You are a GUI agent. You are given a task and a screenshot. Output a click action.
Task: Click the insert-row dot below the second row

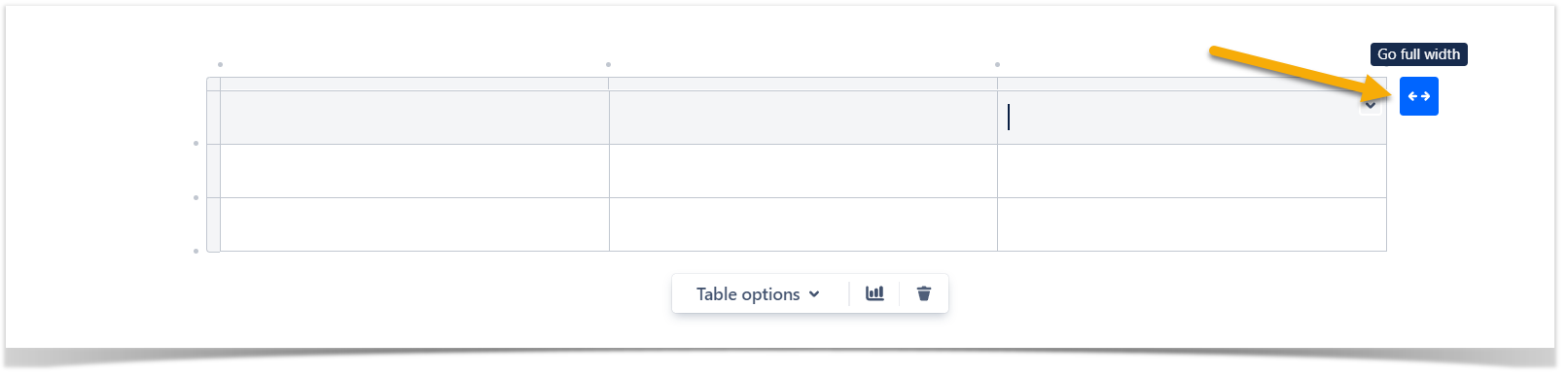(196, 197)
